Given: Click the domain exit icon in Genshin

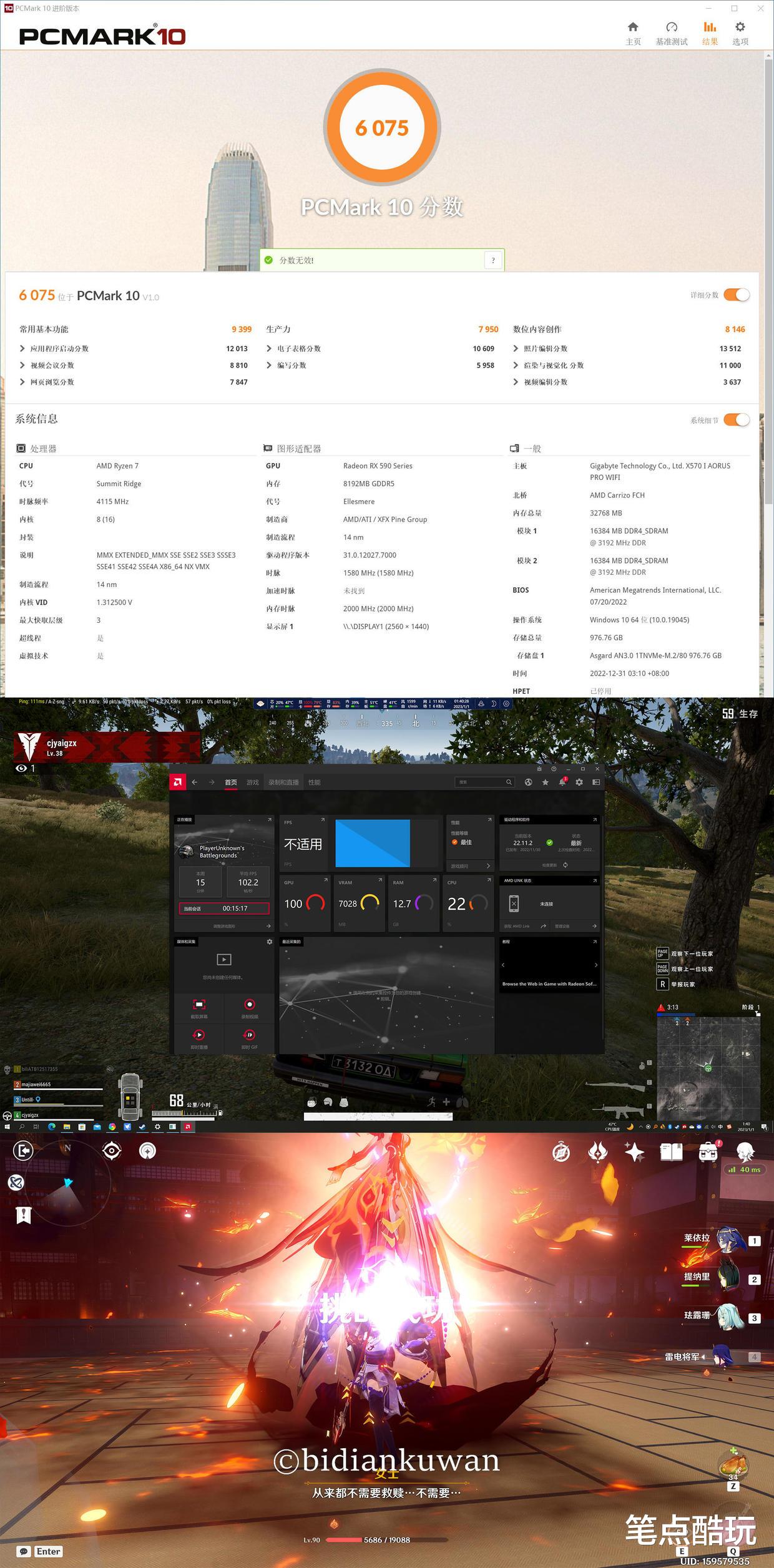Looking at the screenshot, I should (x=23, y=1151).
